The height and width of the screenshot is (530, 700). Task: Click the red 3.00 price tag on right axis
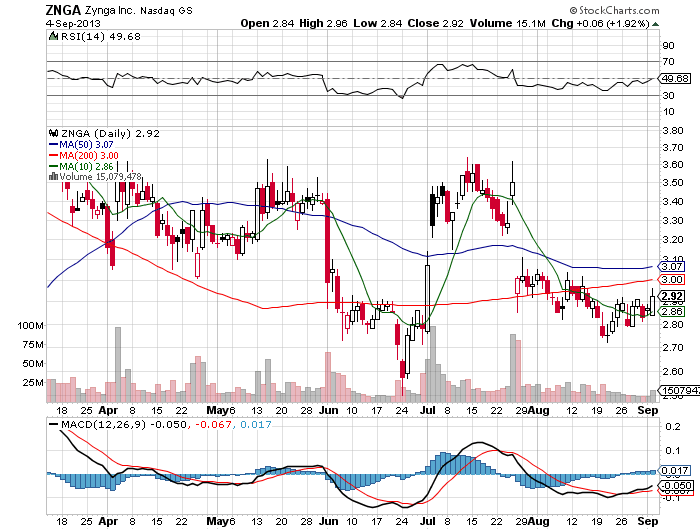point(672,280)
